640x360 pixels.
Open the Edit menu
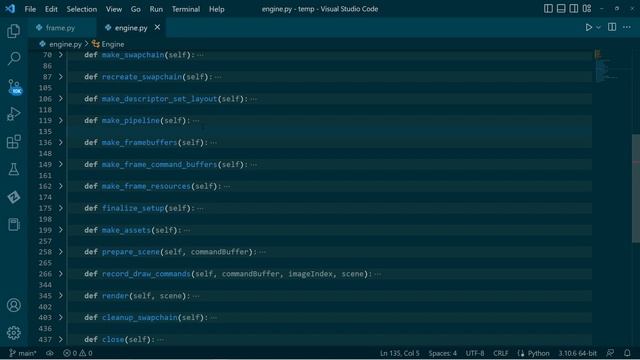(51, 9)
